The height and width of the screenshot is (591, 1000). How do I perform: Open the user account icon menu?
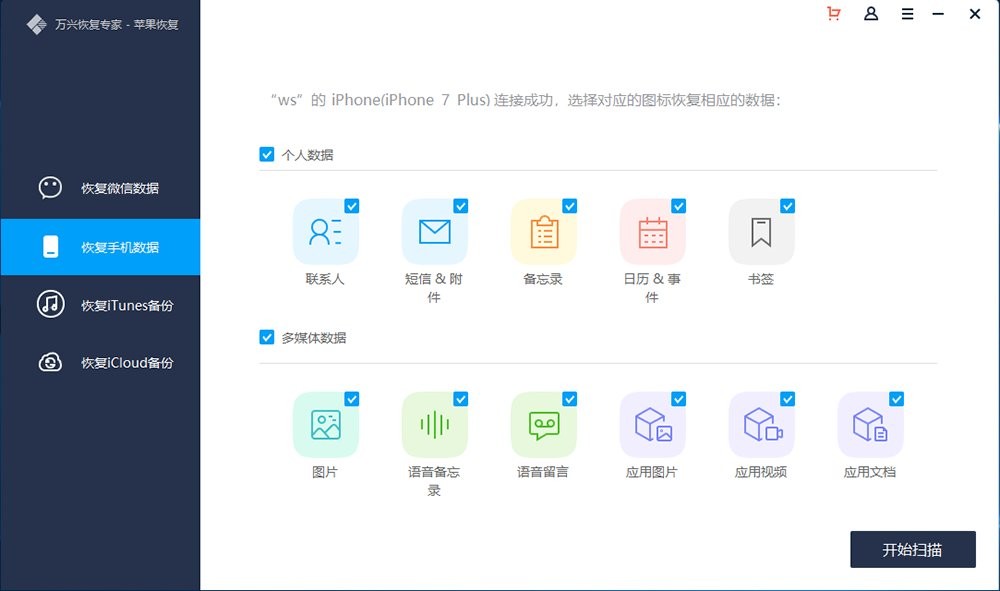click(871, 14)
